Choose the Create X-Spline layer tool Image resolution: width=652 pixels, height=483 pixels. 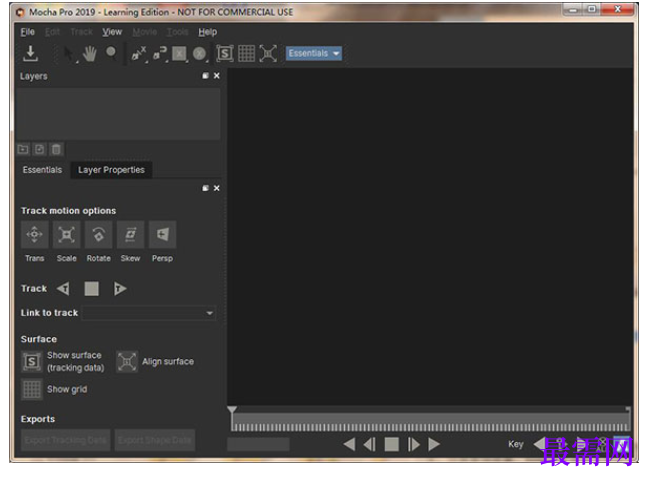138,54
